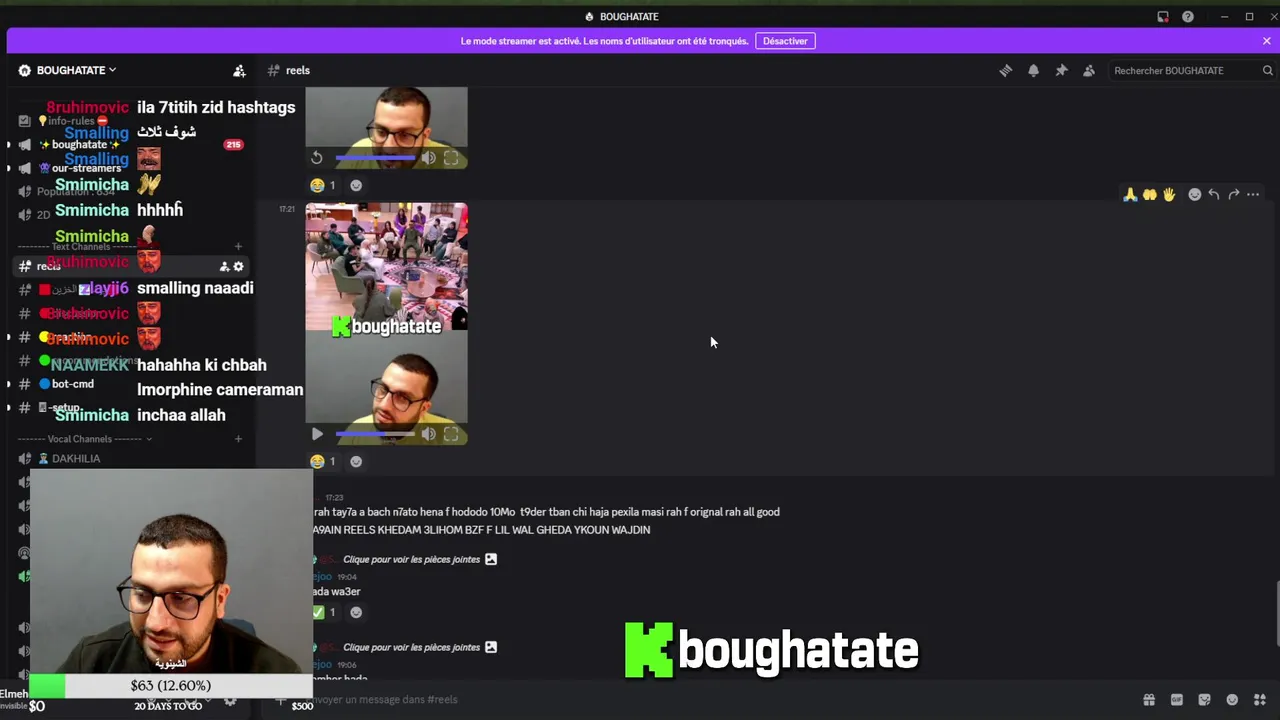The height and width of the screenshot is (720, 1280).
Task: Make the second video fullscreen
Action: tap(451, 434)
